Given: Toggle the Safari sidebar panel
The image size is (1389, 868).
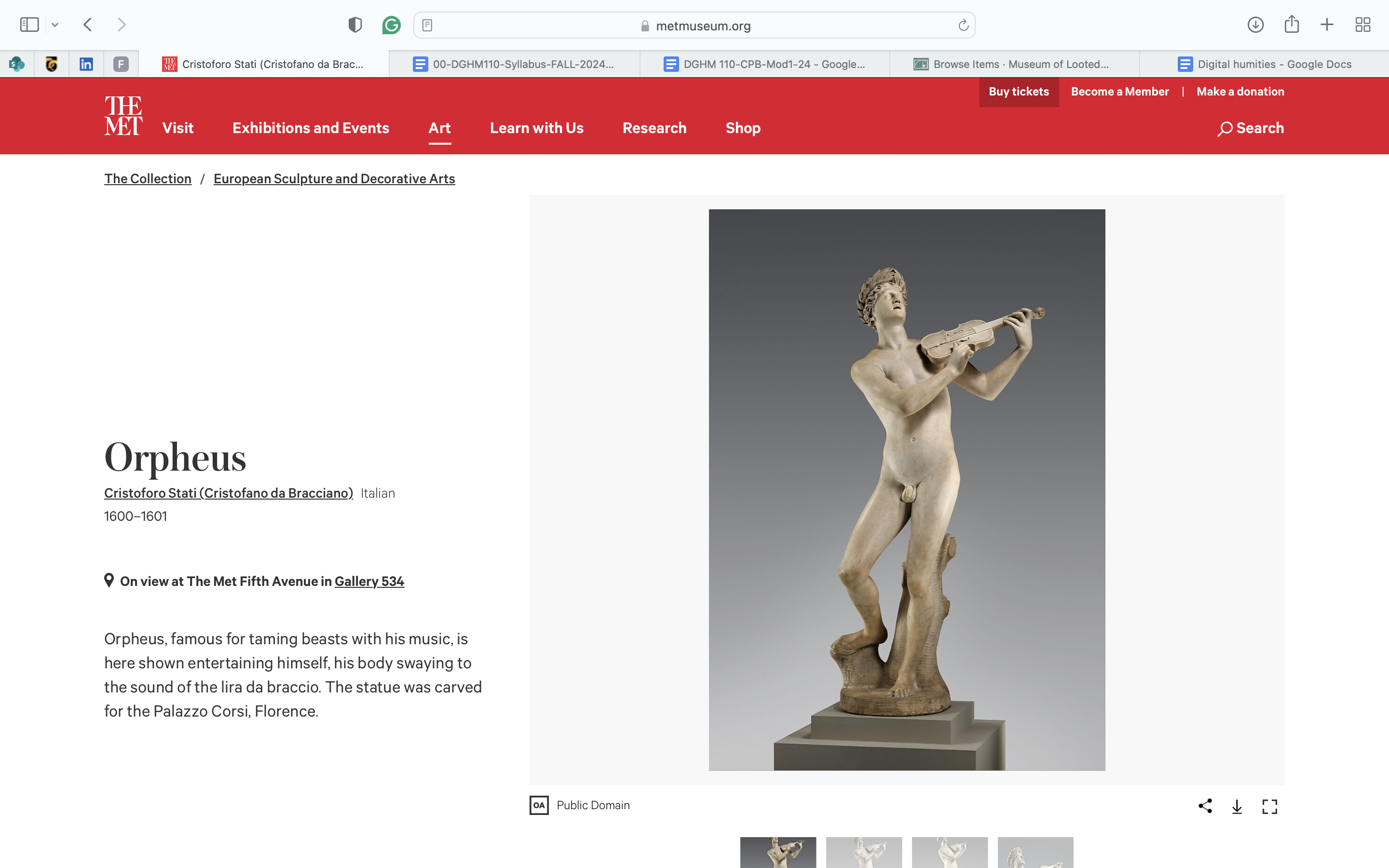Looking at the screenshot, I should (29, 25).
